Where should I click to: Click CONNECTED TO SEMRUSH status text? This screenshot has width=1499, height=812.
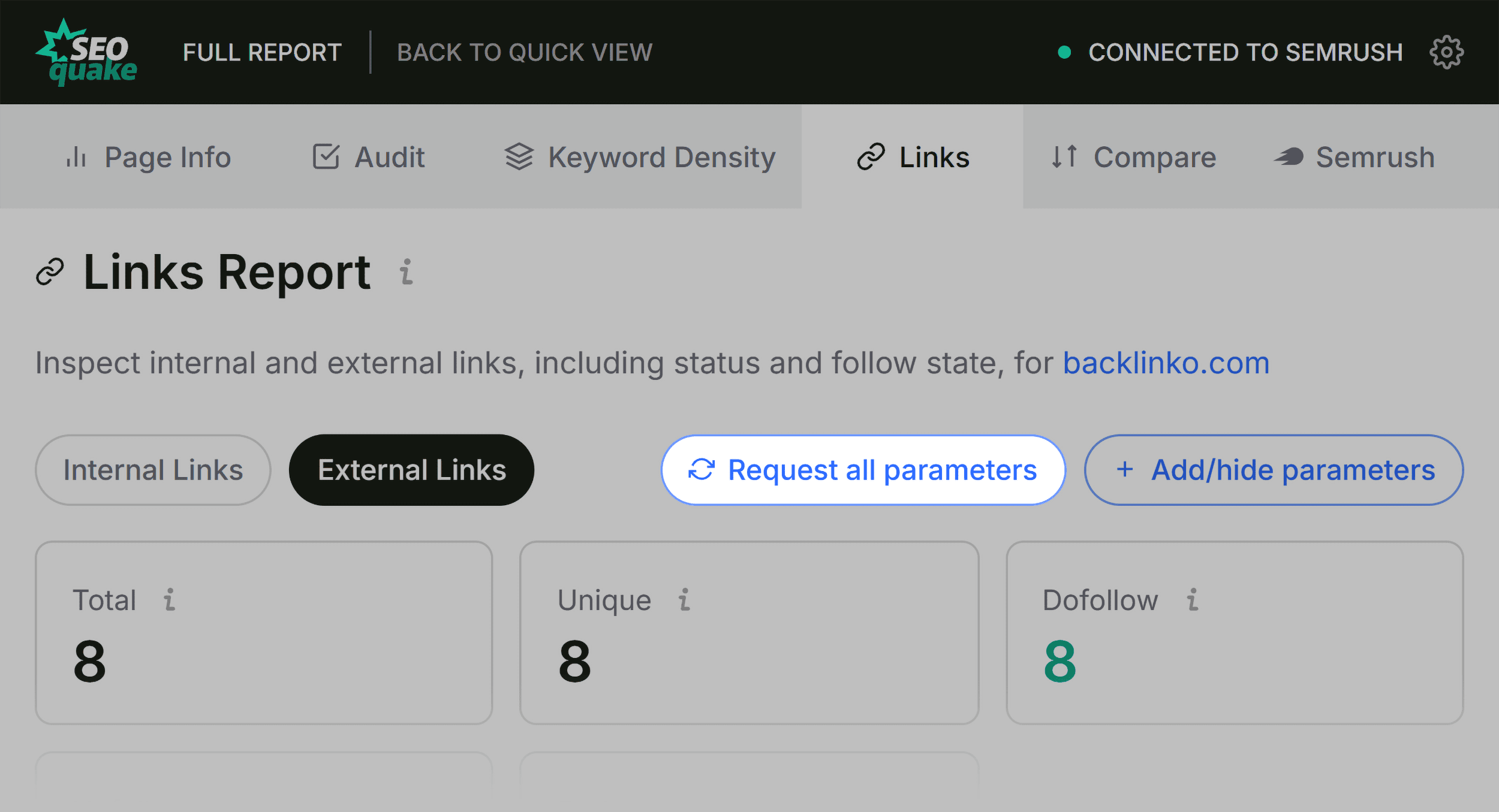1245,53
